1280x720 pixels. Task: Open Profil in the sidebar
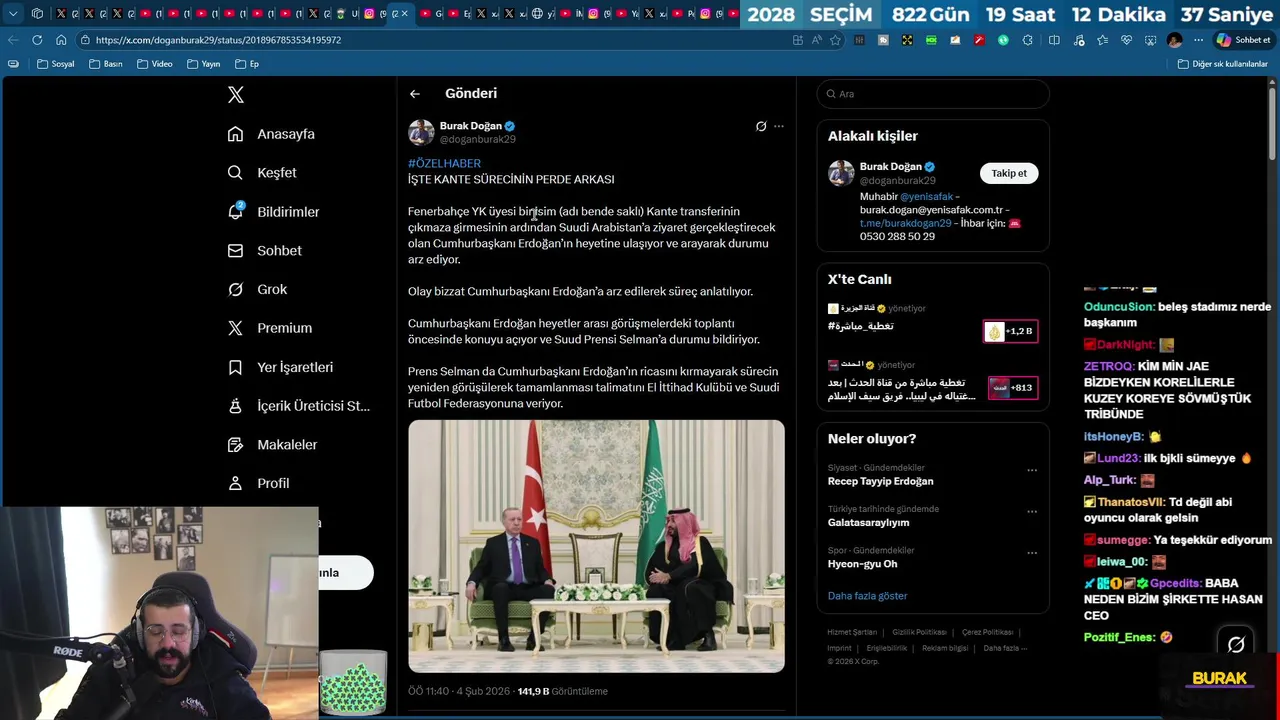[259, 483]
